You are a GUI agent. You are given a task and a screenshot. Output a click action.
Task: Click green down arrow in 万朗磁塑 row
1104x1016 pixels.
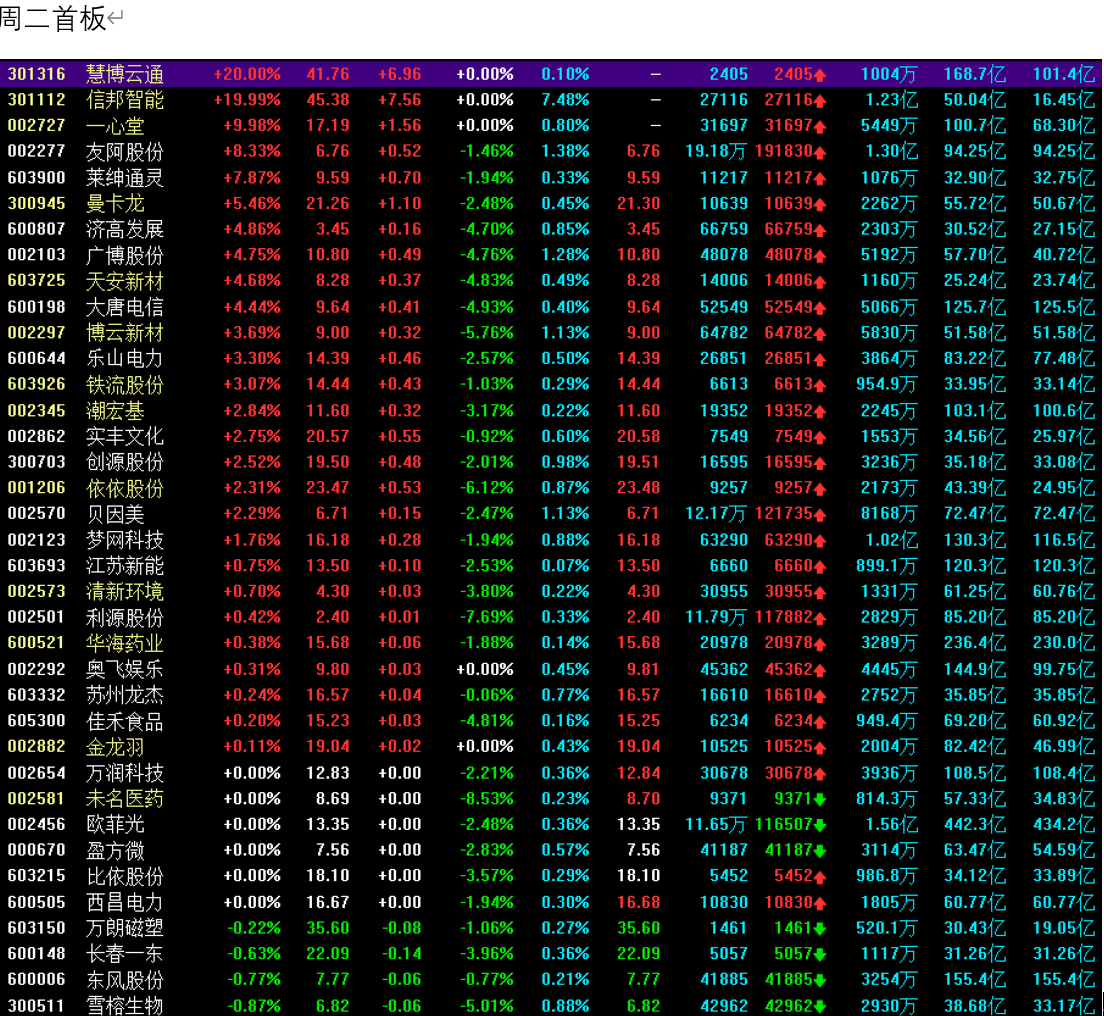[820, 929]
